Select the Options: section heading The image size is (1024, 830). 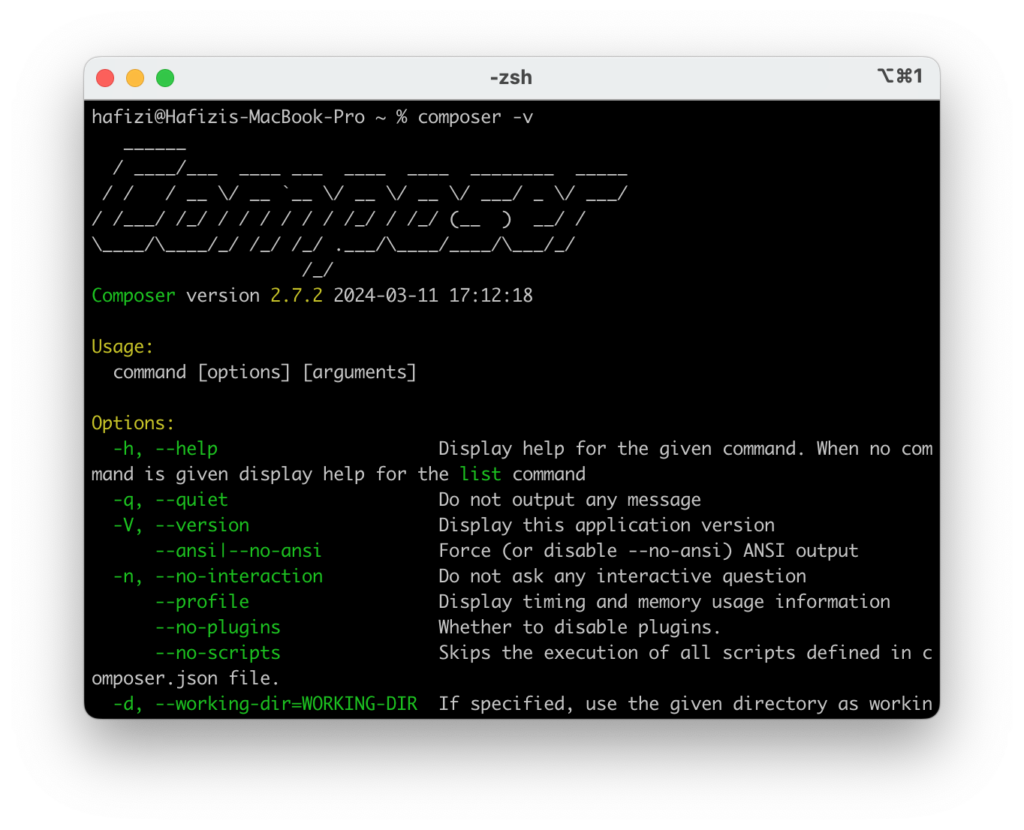132,423
